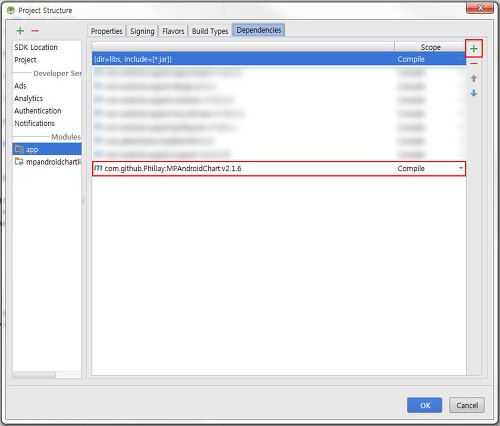Click the Cancel button
This screenshot has width=500, height=426.
pyautogui.click(x=467, y=405)
